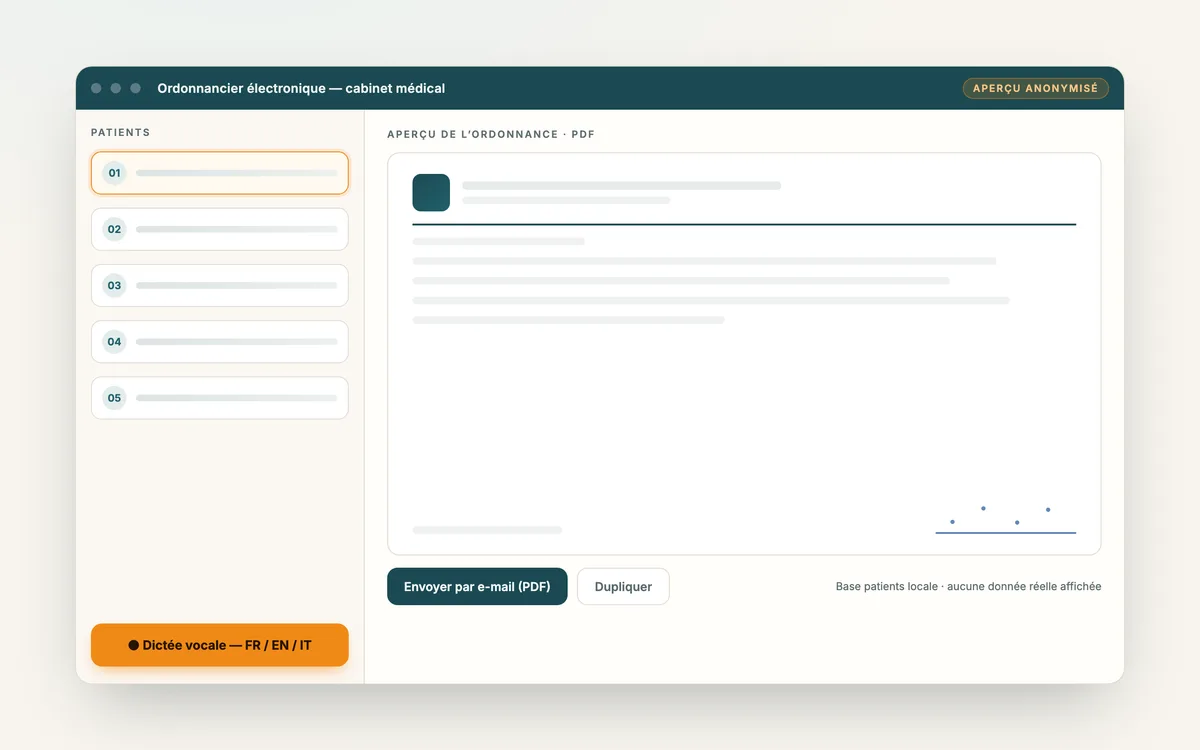Click the Ordonnancier électronique window title

click(301, 88)
